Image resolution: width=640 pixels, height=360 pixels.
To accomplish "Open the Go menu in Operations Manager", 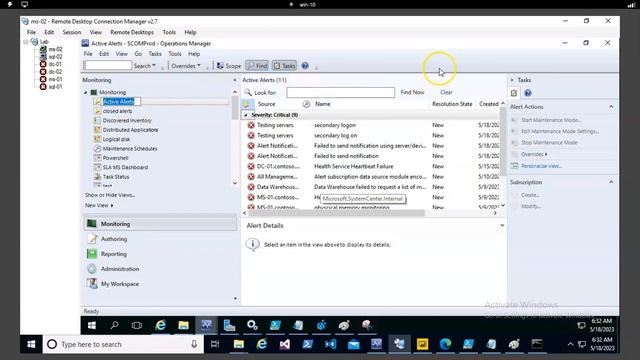I will (x=138, y=54).
